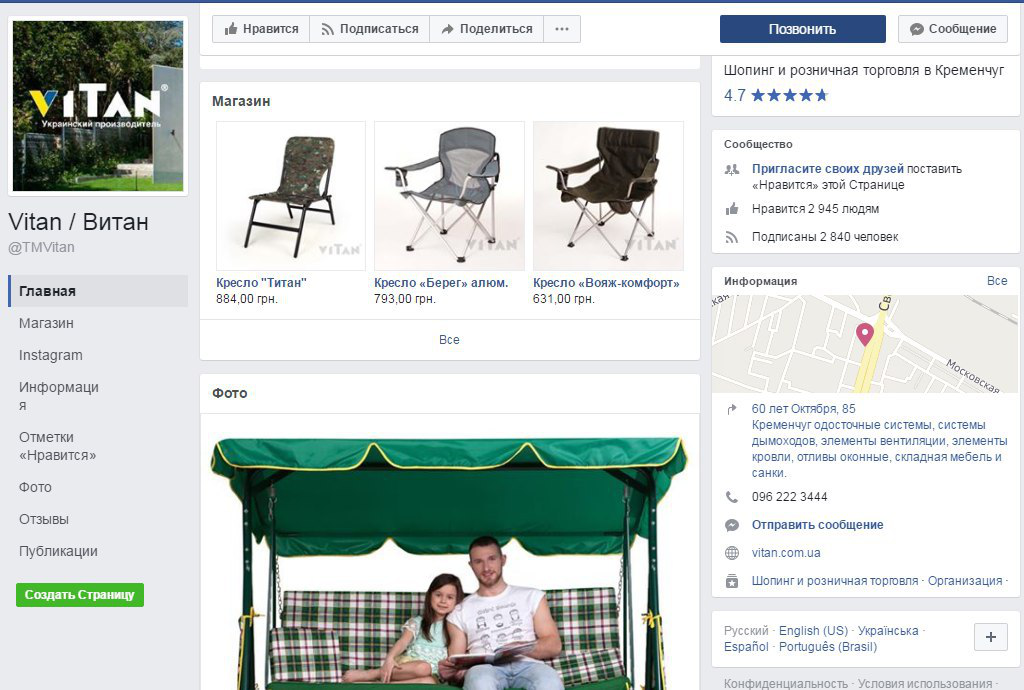Click the Организация category link
Viewport: 1024px width, 690px height.
(x=965, y=581)
